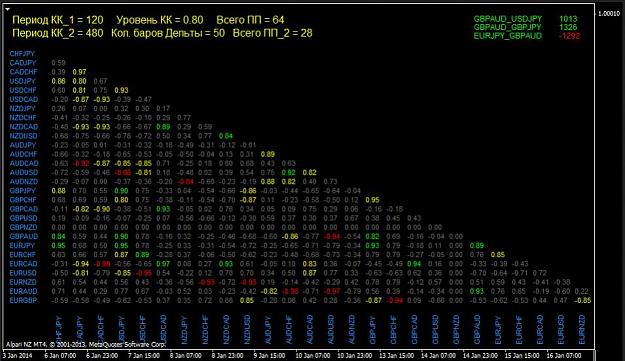Click the '6 Jan 07:00' time axis label
The width and height of the screenshot is (625, 361).
pyautogui.click(x=60, y=355)
